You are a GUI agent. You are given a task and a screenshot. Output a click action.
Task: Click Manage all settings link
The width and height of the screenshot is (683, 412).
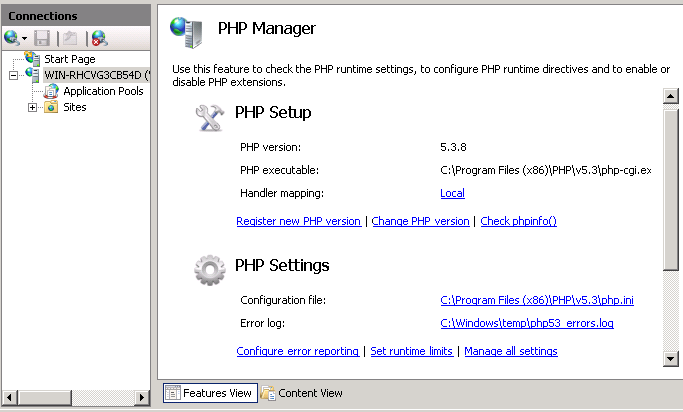(x=511, y=351)
